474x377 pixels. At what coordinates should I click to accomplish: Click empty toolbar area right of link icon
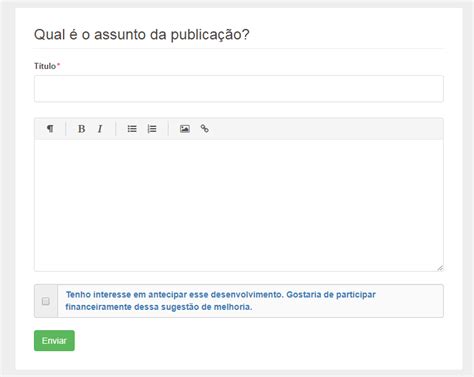[327, 129]
